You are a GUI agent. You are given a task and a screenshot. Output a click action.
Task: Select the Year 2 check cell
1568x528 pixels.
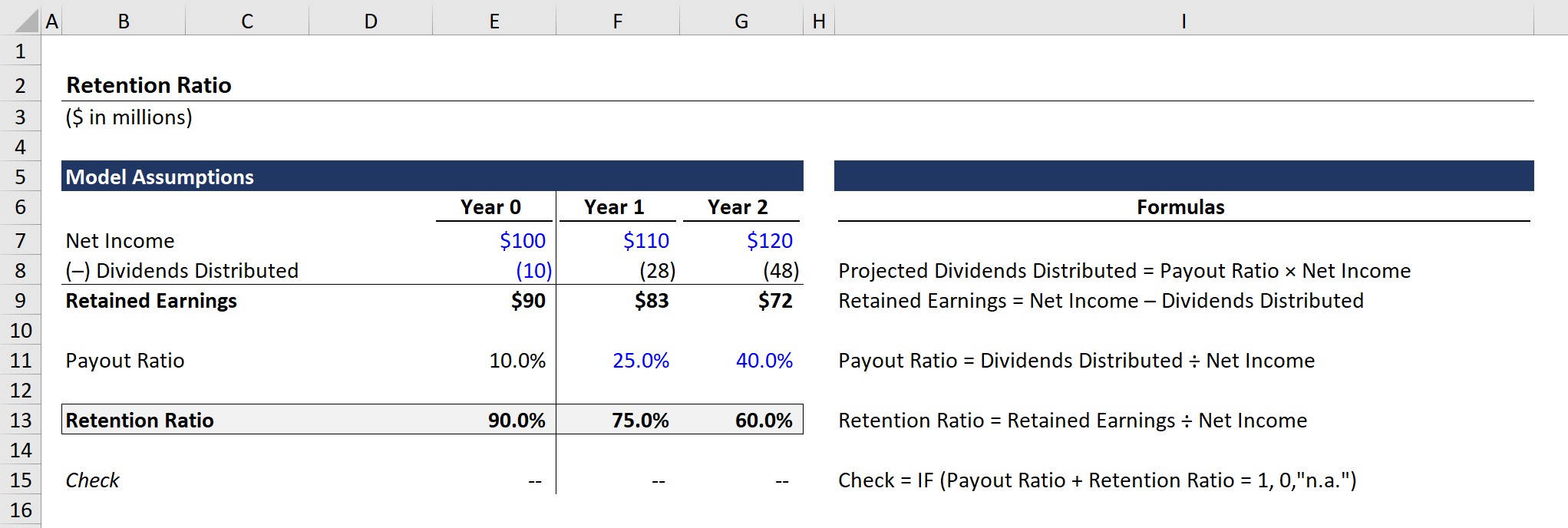(782, 481)
